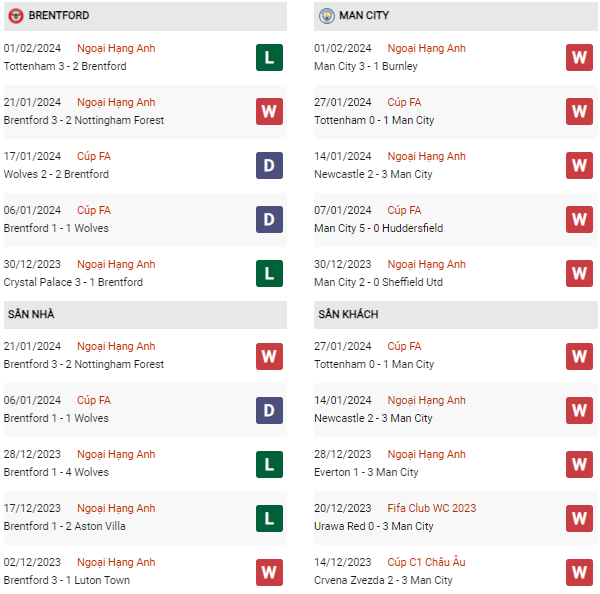Click the W badge for Man City 3 - 1 Burnley
The image size is (600, 594).
click(579, 57)
